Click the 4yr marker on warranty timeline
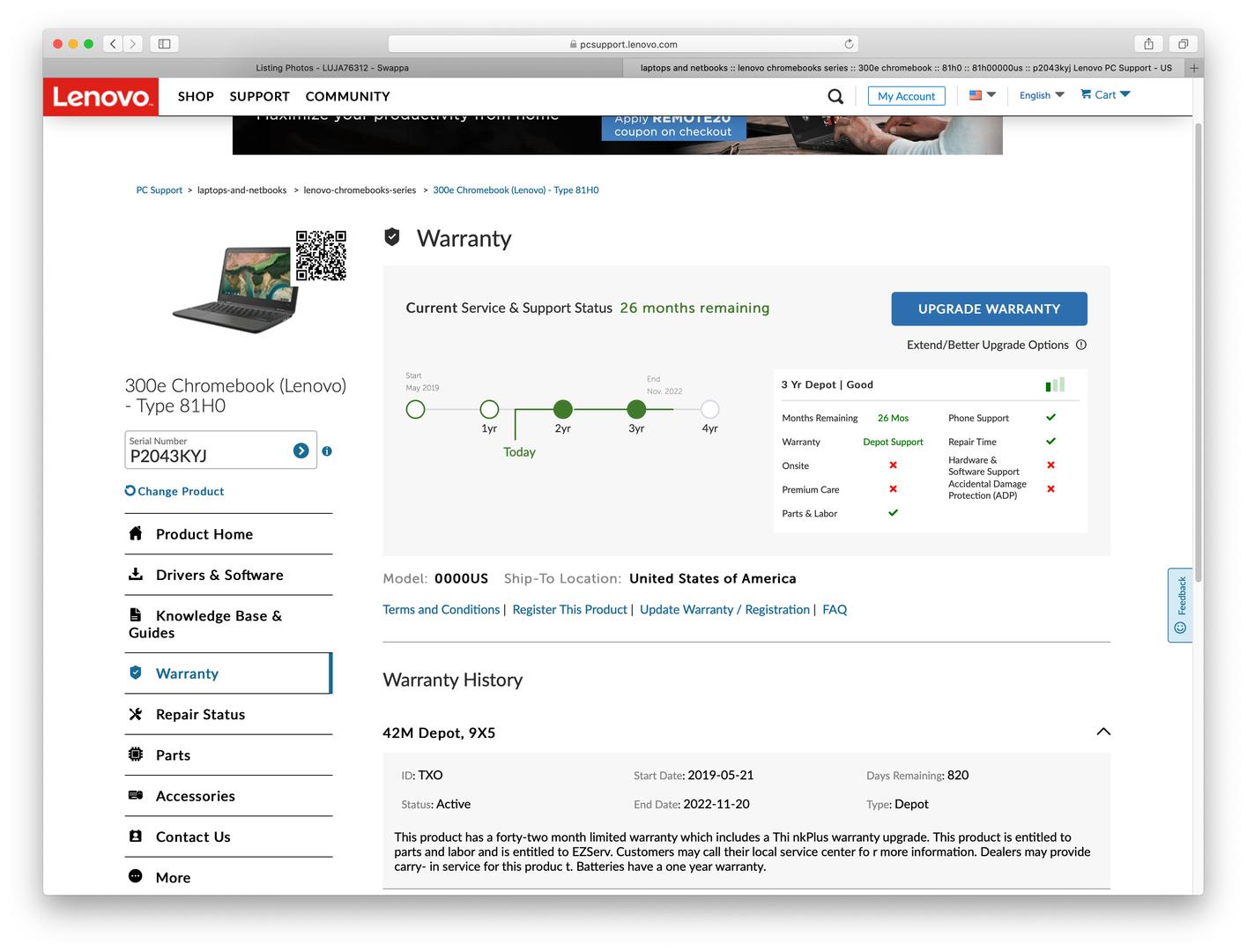Viewport: 1247px width, 952px height. click(x=709, y=409)
